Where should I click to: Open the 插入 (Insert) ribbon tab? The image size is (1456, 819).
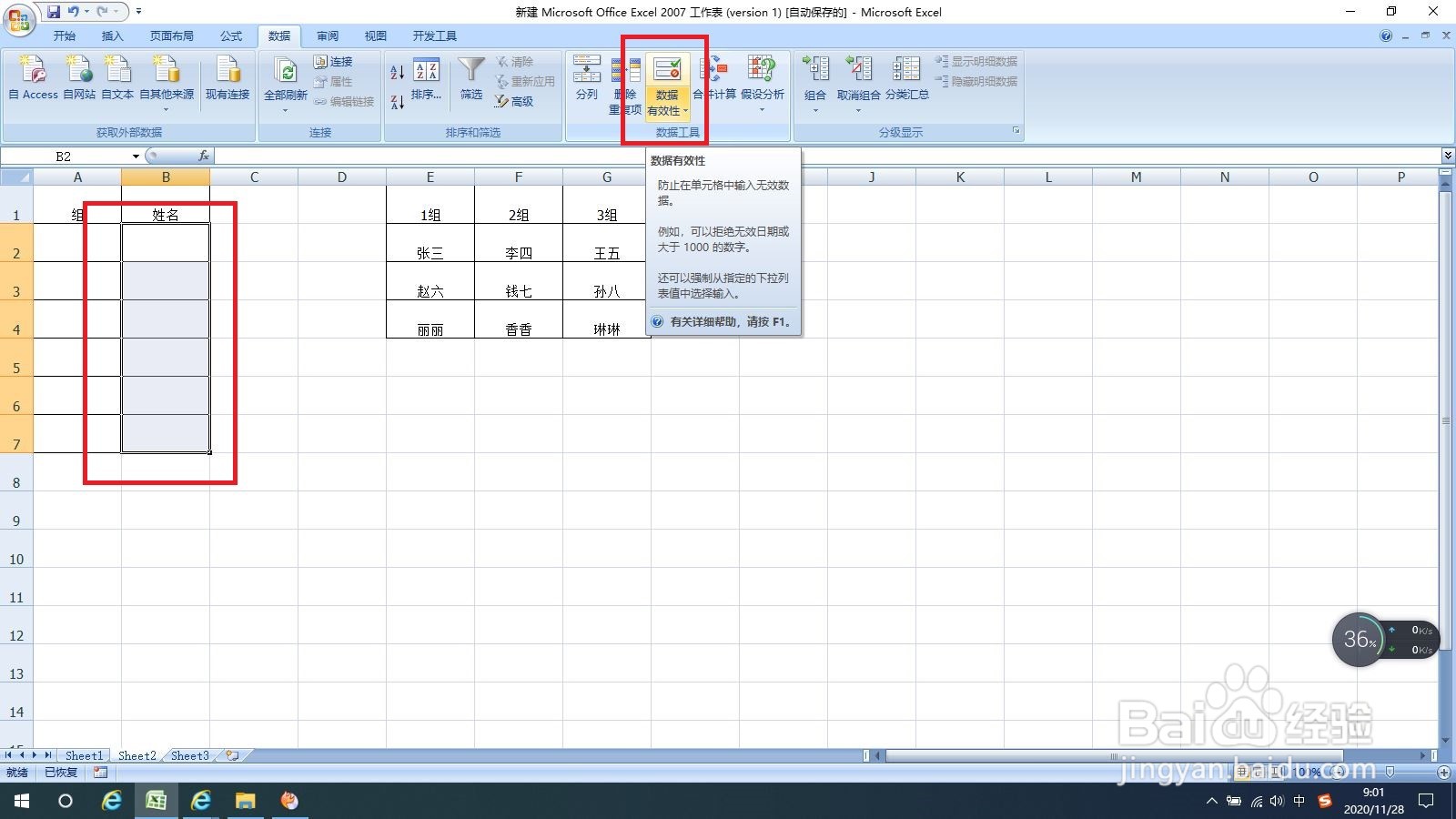112,36
